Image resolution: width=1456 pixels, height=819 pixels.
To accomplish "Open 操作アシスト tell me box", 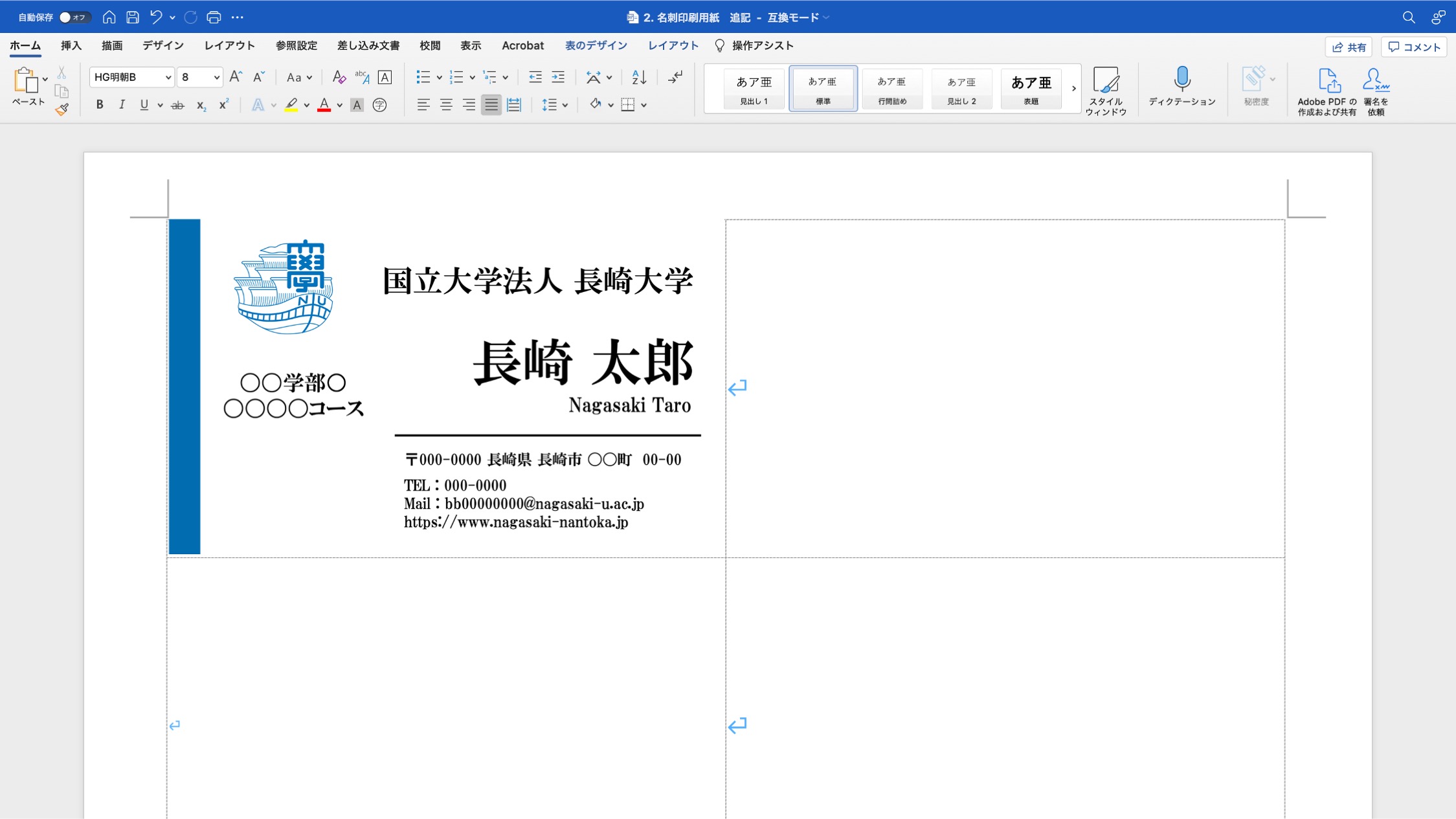I will tap(754, 45).
